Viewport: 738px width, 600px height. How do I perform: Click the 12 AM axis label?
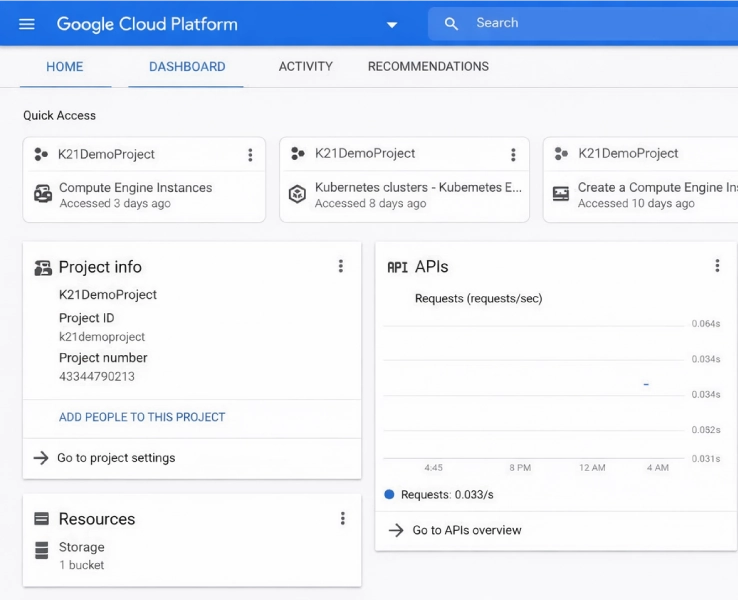[x=592, y=468]
